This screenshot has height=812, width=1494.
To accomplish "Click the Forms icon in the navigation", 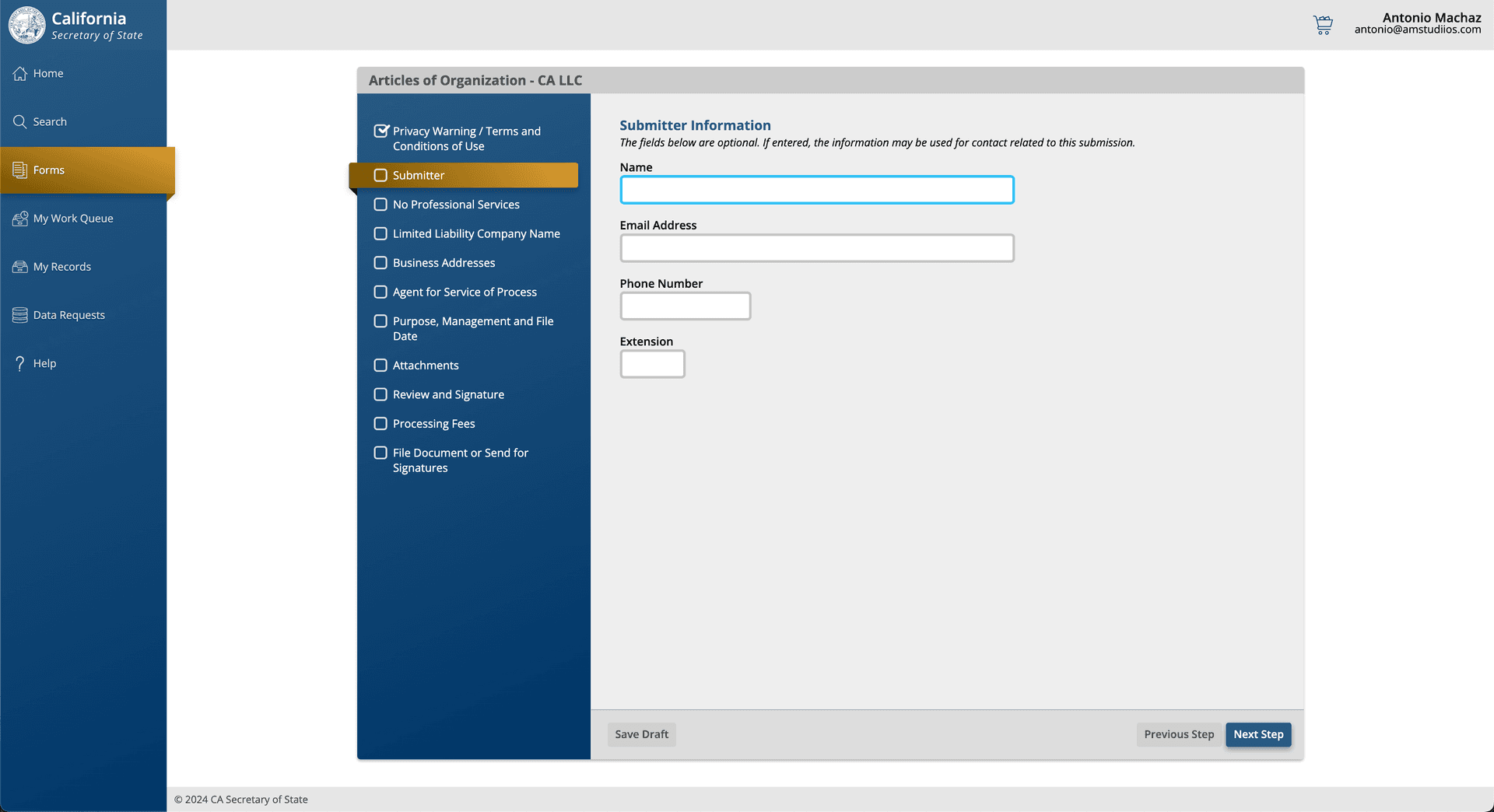I will click(x=19, y=170).
